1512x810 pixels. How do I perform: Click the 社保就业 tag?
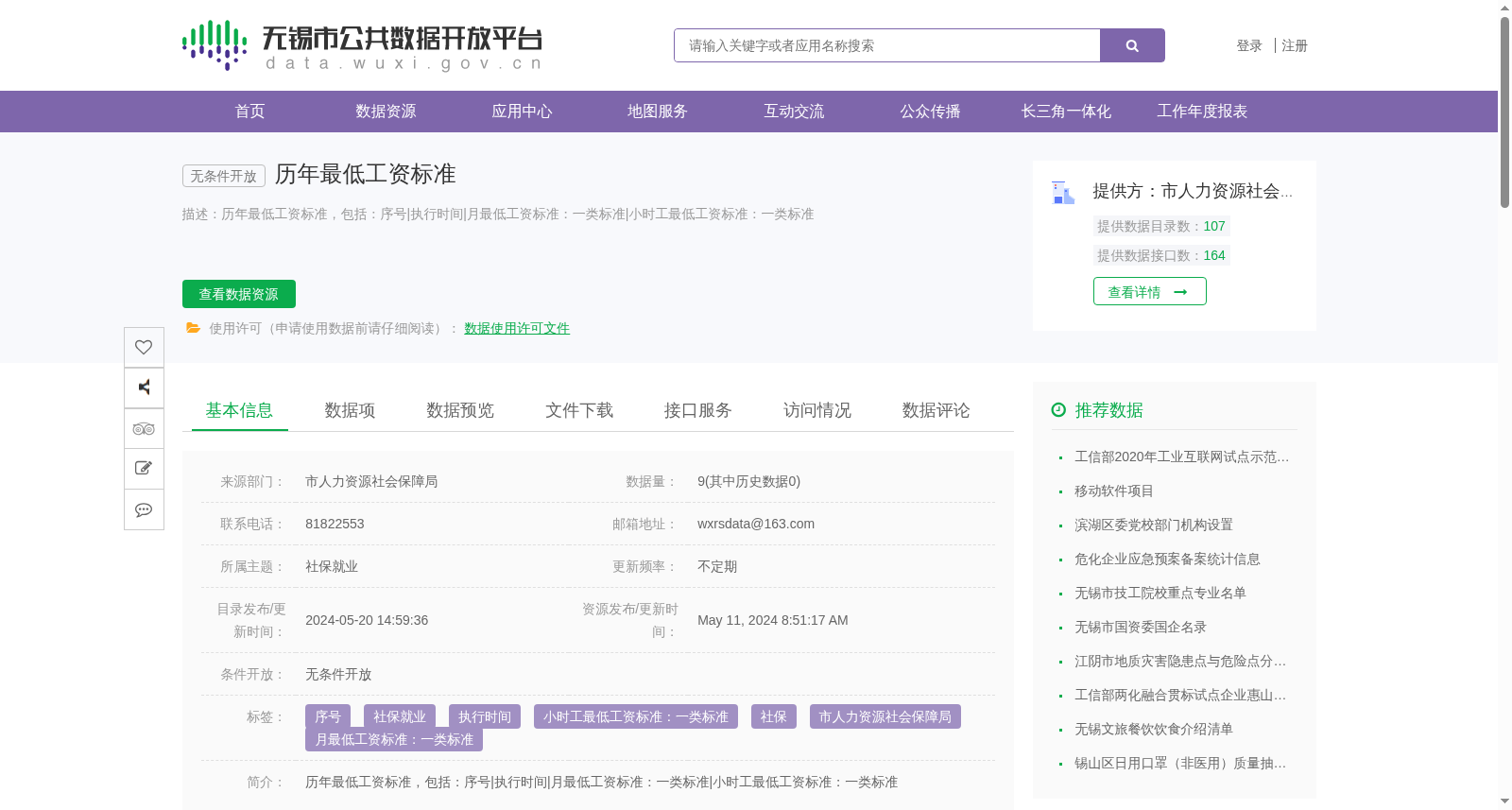coord(400,716)
